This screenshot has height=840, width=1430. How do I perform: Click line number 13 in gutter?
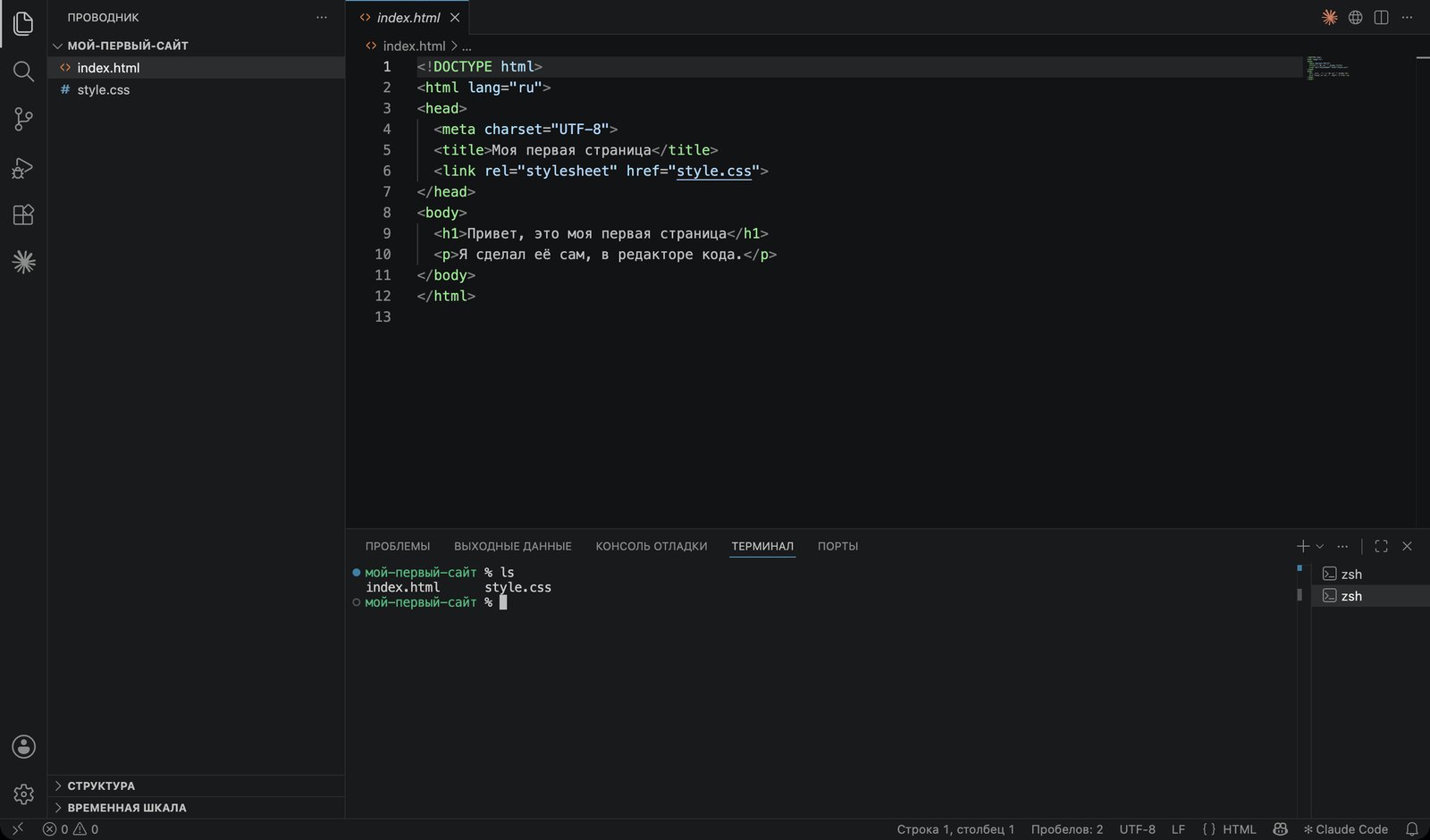tap(383, 316)
